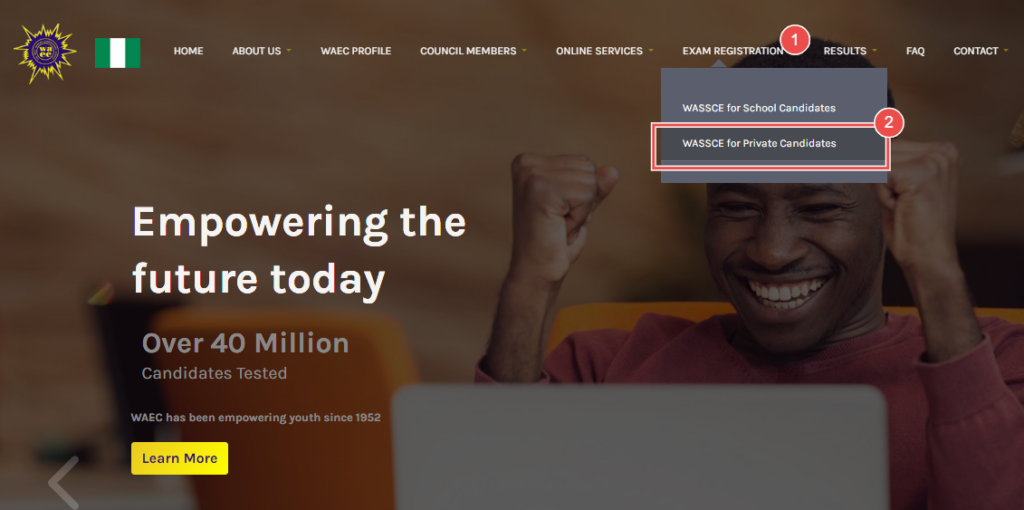
Task: Open the WAEC Profile menu item
Action: [356, 51]
